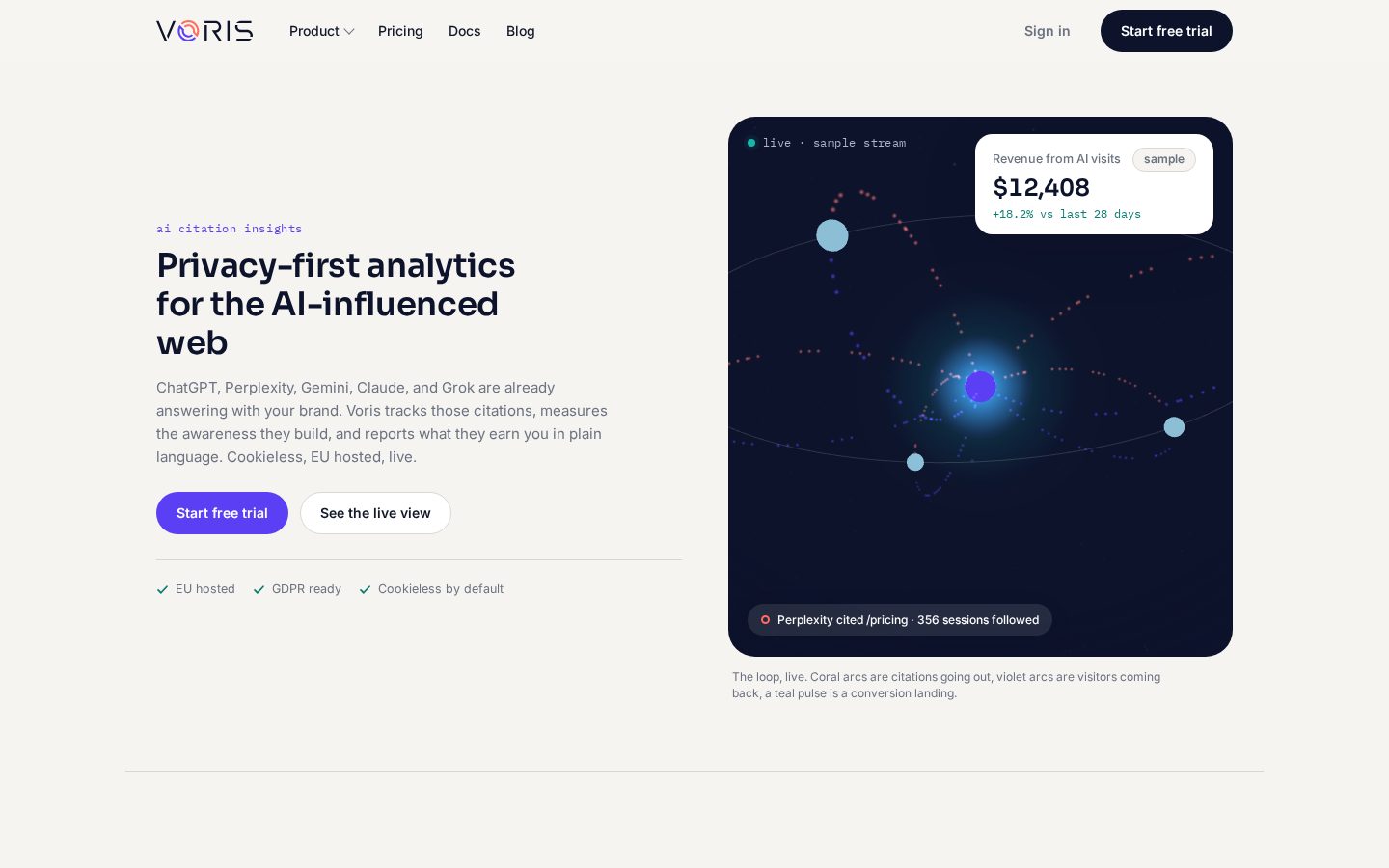The width and height of the screenshot is (1389, 868).
Task: Click the EU hosted checkmark icon
Action: 162,589
